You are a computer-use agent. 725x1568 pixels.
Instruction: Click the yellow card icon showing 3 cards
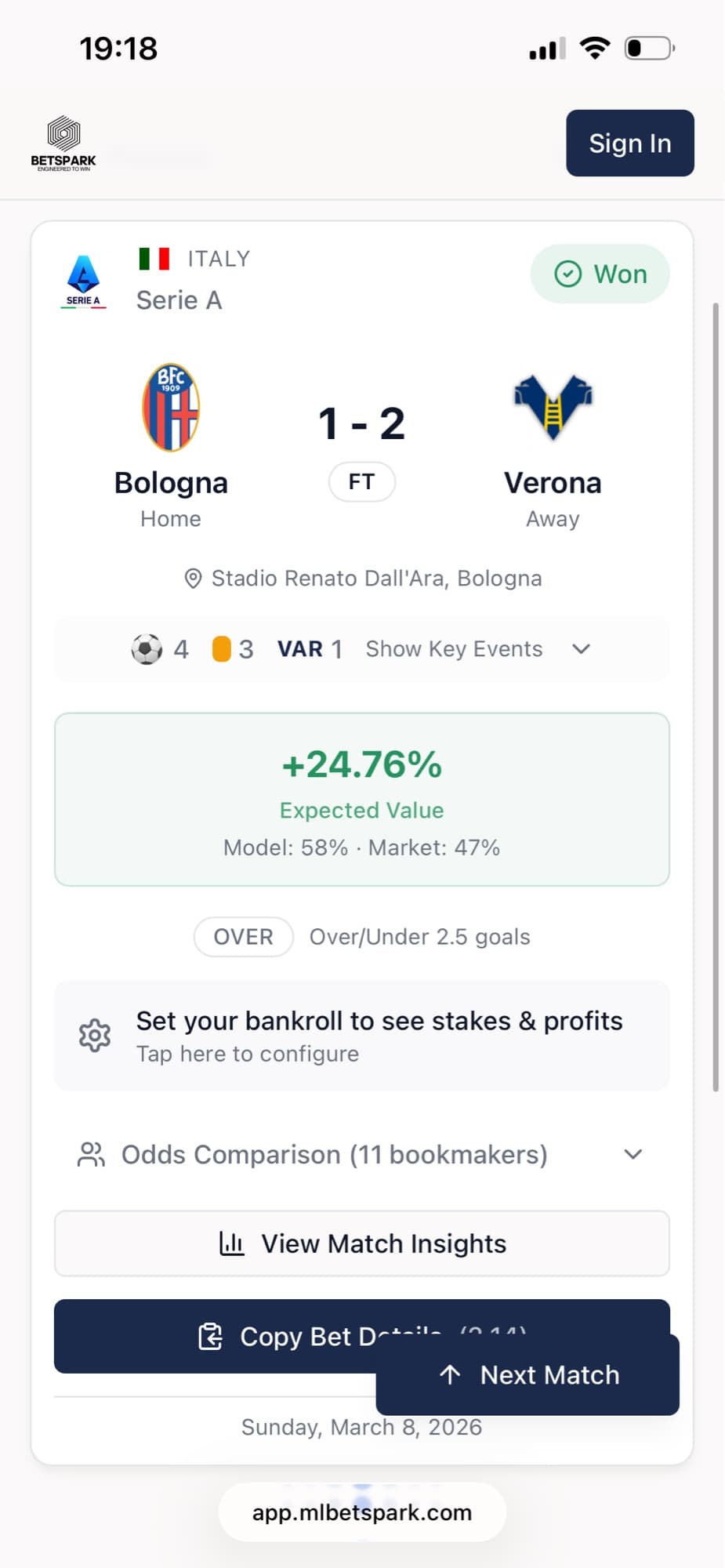(x=220, y=648)
